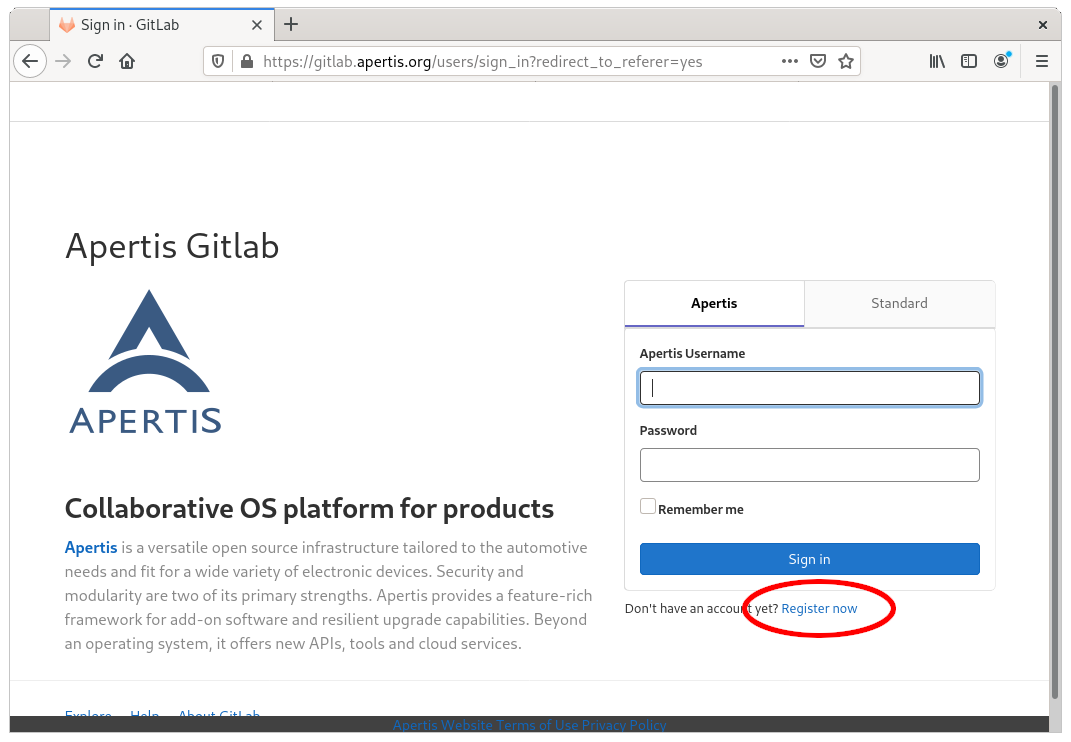Open the browser home page
The width and height of the screenshot is (1071, 742).
click(127, 61)
